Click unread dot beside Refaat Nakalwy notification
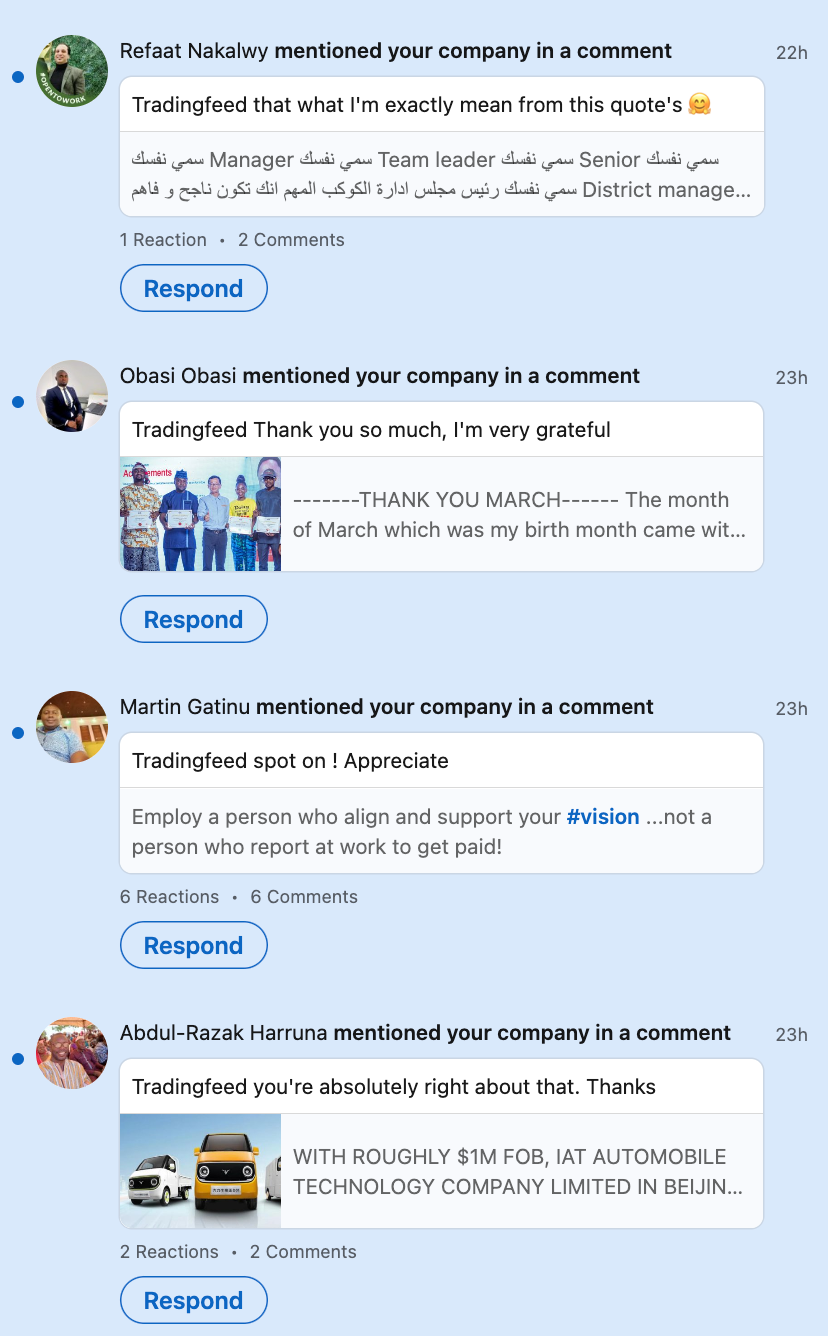The height and width of the screenshot is (1336, 828). (17, 77)
